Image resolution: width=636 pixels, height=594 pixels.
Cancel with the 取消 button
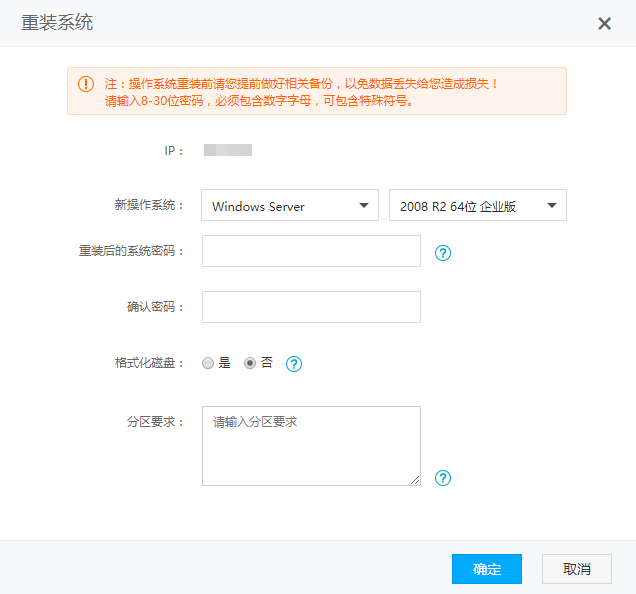(576, 569)
